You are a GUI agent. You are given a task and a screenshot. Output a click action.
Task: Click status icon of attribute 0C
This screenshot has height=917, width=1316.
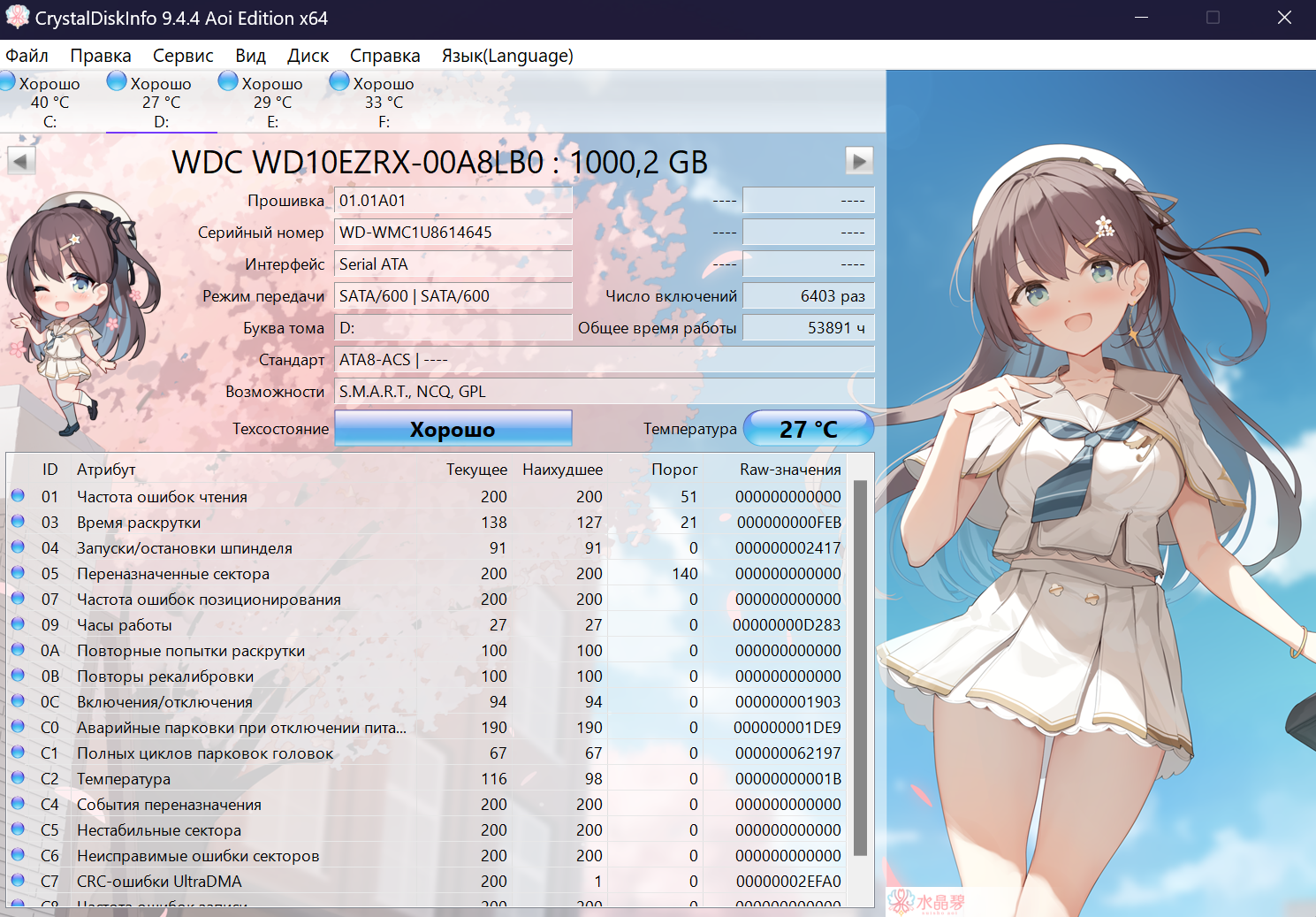(x=18, y=700)
